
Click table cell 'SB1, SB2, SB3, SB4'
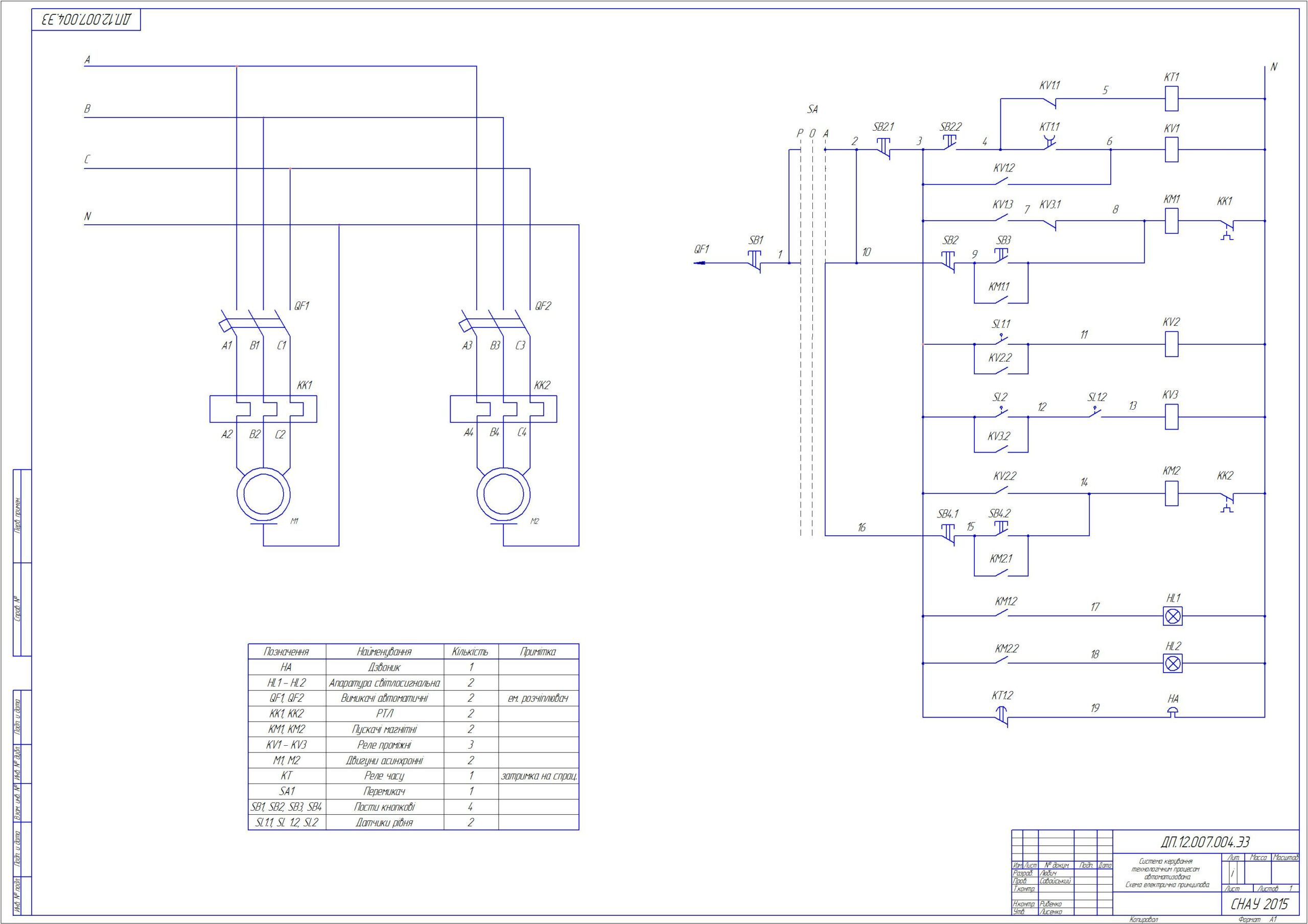point(287,807)
